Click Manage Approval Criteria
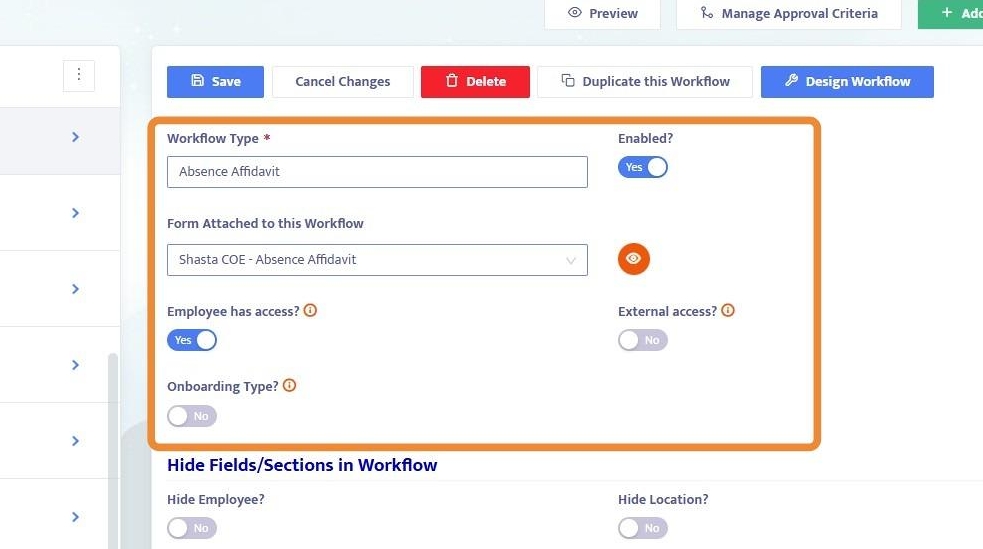Image resolution: width=983 pixels, height=549 pixels. [788, 14]
